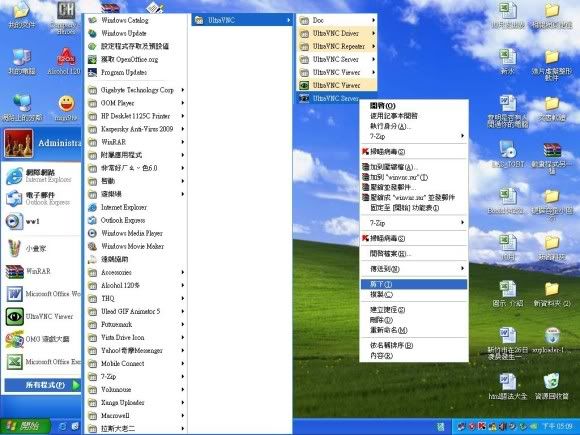The height and width of the screenshot is (435, 580).
Task: Click the 所有程式(P) All Programs button
Action: [x=43, y=385]
